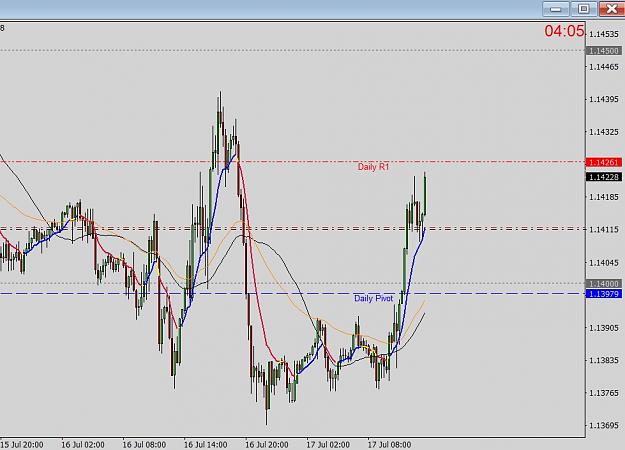Click the 16 Jul 14:00 time label

tap(206, 444)
